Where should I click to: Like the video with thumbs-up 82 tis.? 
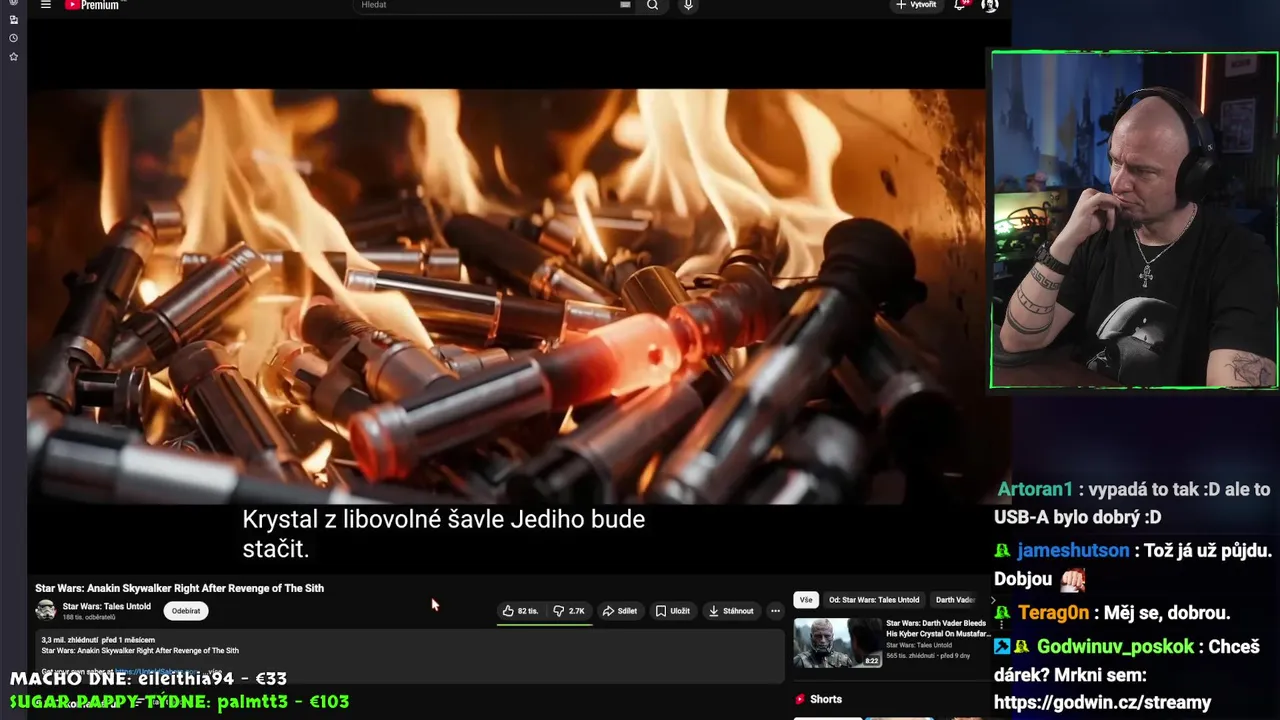pyautogui.click(x=521, y=611)
